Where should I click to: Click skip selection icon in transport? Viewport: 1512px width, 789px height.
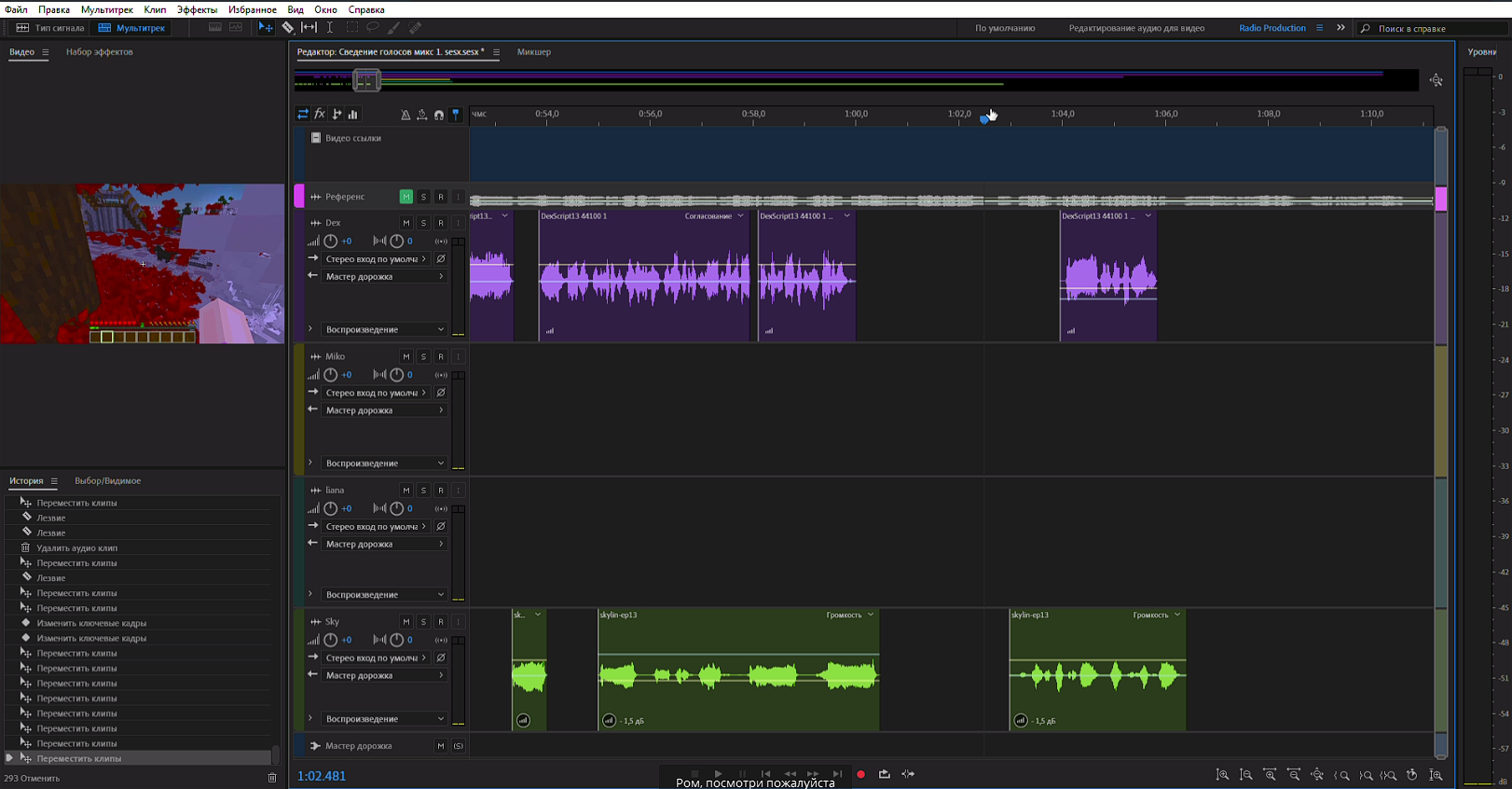tap(908, 774)
